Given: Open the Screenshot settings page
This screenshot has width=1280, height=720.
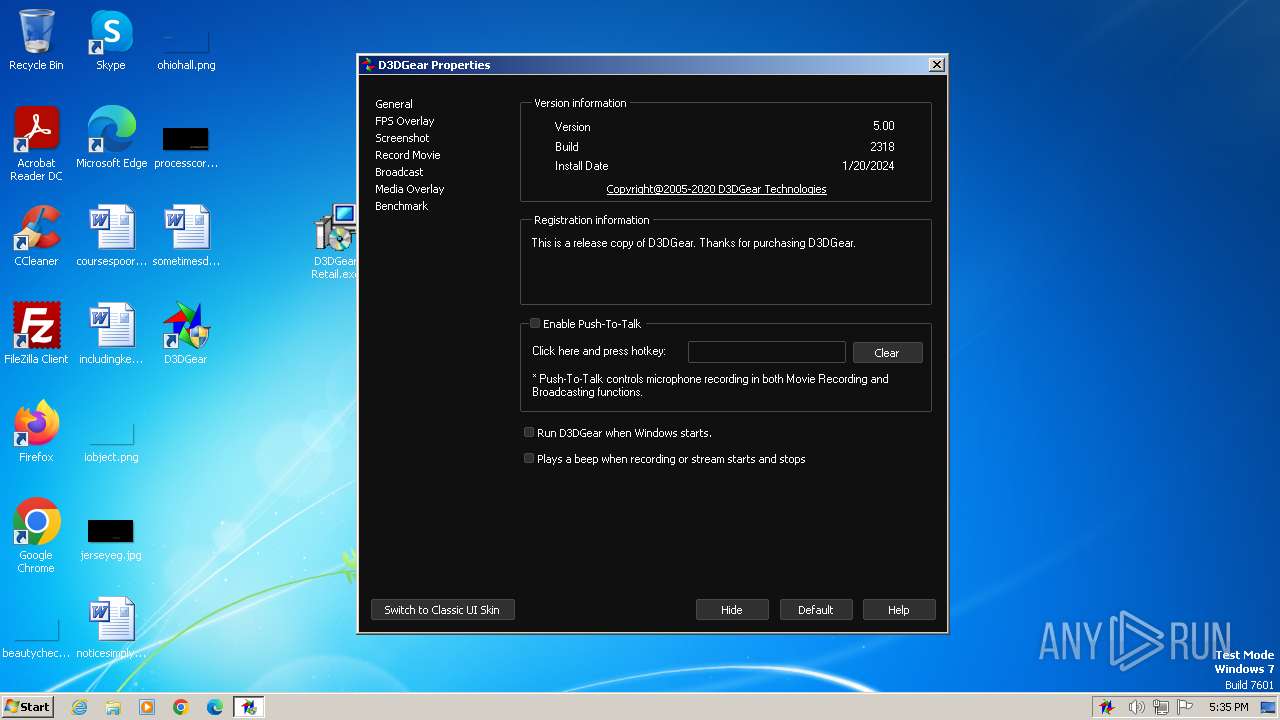Looking at the screenshot, I should pos(402,138).
